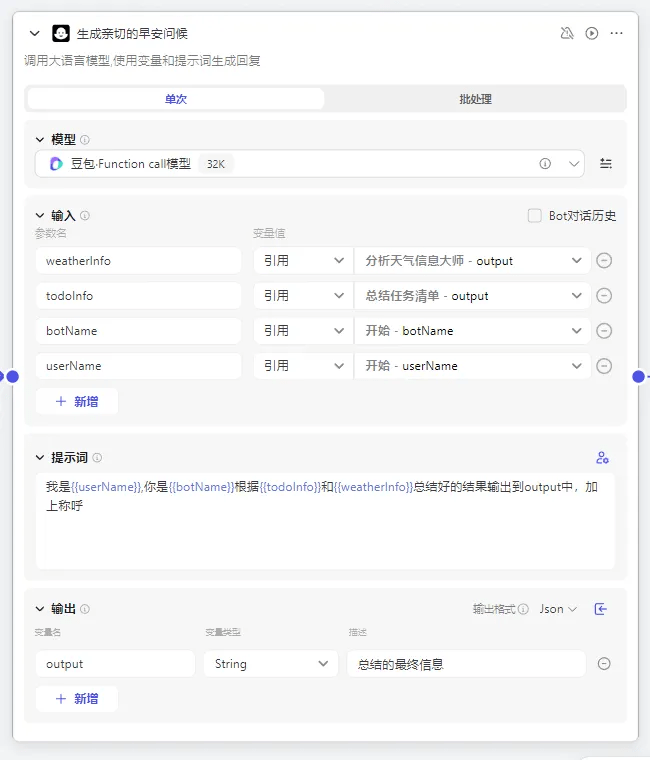Edit the output variable name field
The height and width of the screenshot is (760, 650).
(x=115, y=664)
